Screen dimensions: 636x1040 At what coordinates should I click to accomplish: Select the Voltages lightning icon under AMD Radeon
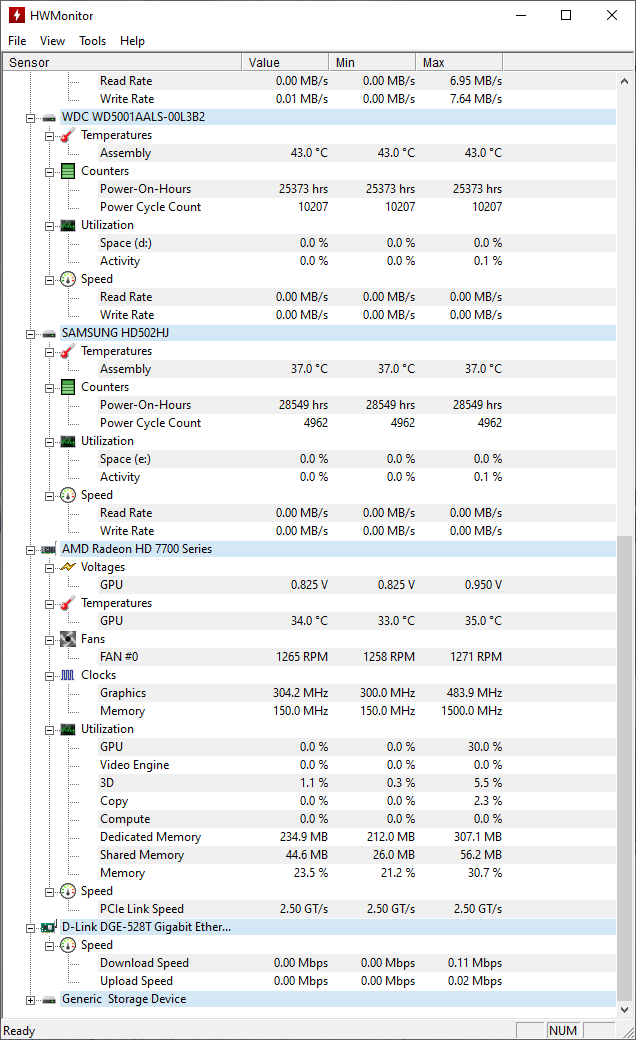pos(67,567)
